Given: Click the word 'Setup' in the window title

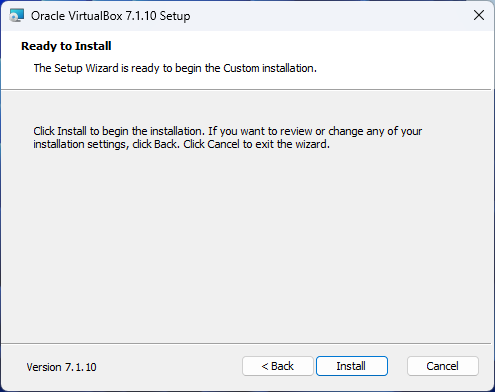Looking at the screenshot, I should click(175, 16).
